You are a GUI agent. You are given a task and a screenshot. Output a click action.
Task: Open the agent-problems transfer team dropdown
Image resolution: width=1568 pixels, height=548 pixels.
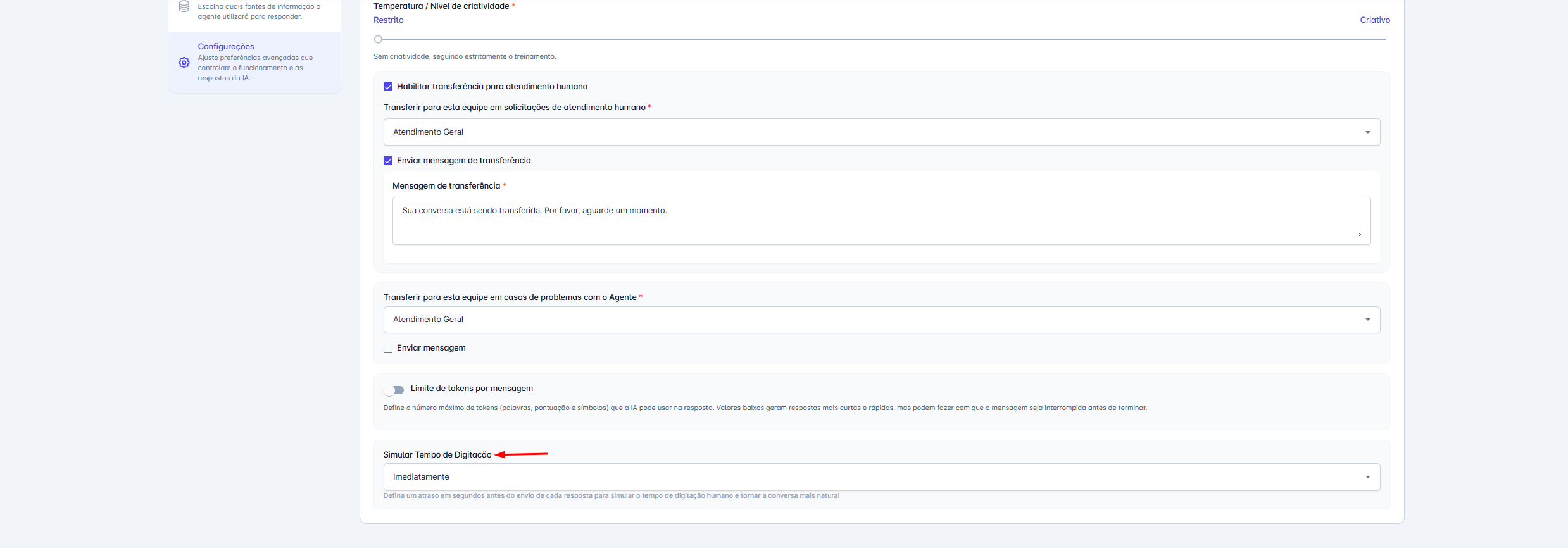880,320
